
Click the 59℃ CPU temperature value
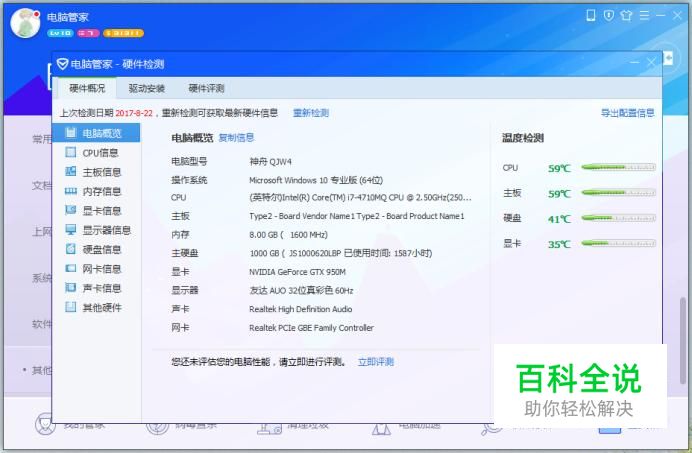tap(559, 168)
